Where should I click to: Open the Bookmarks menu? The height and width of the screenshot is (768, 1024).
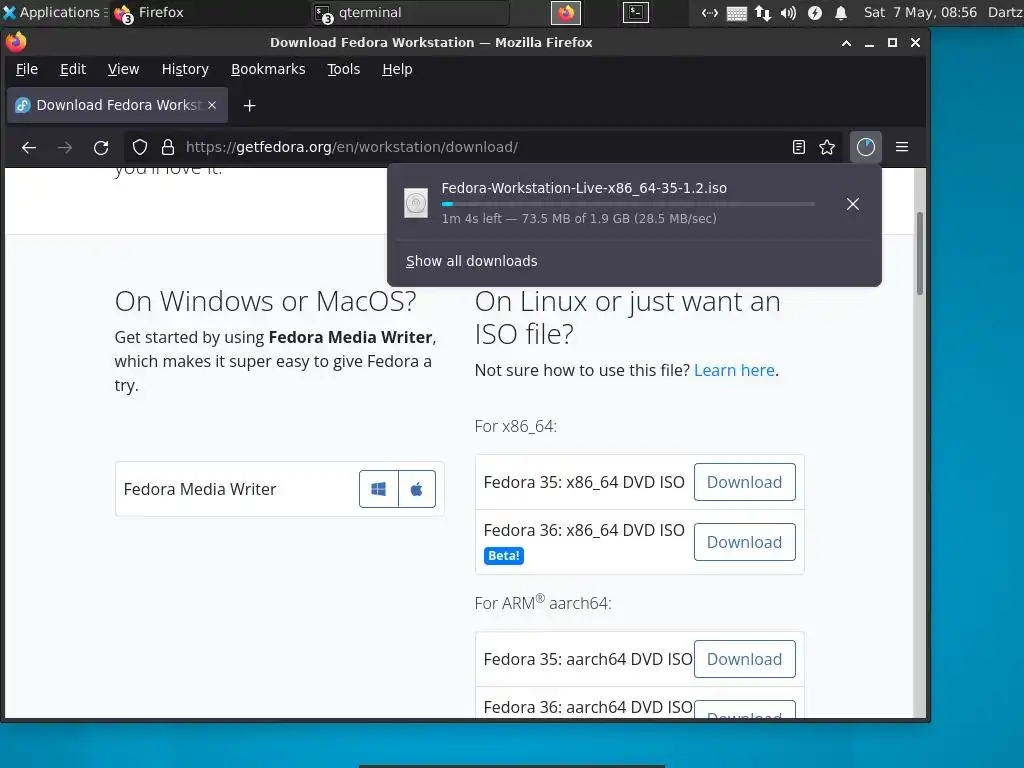click(268, 69)
